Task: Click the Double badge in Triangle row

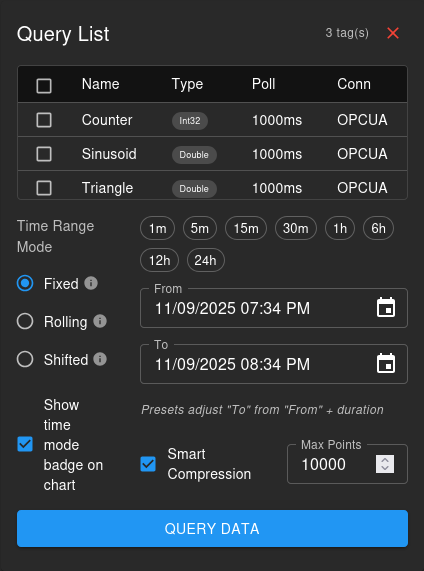Action: 194,189
